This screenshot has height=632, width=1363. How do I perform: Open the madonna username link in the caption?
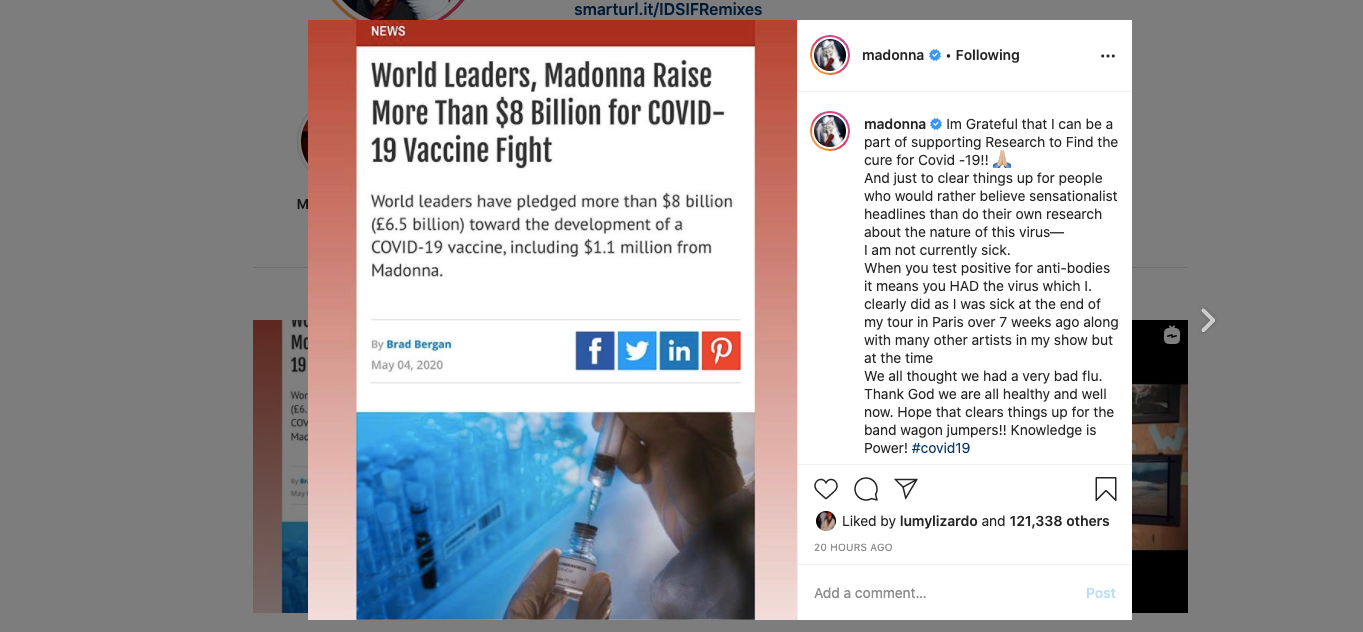pyautogui.click(x=893, y=124)
